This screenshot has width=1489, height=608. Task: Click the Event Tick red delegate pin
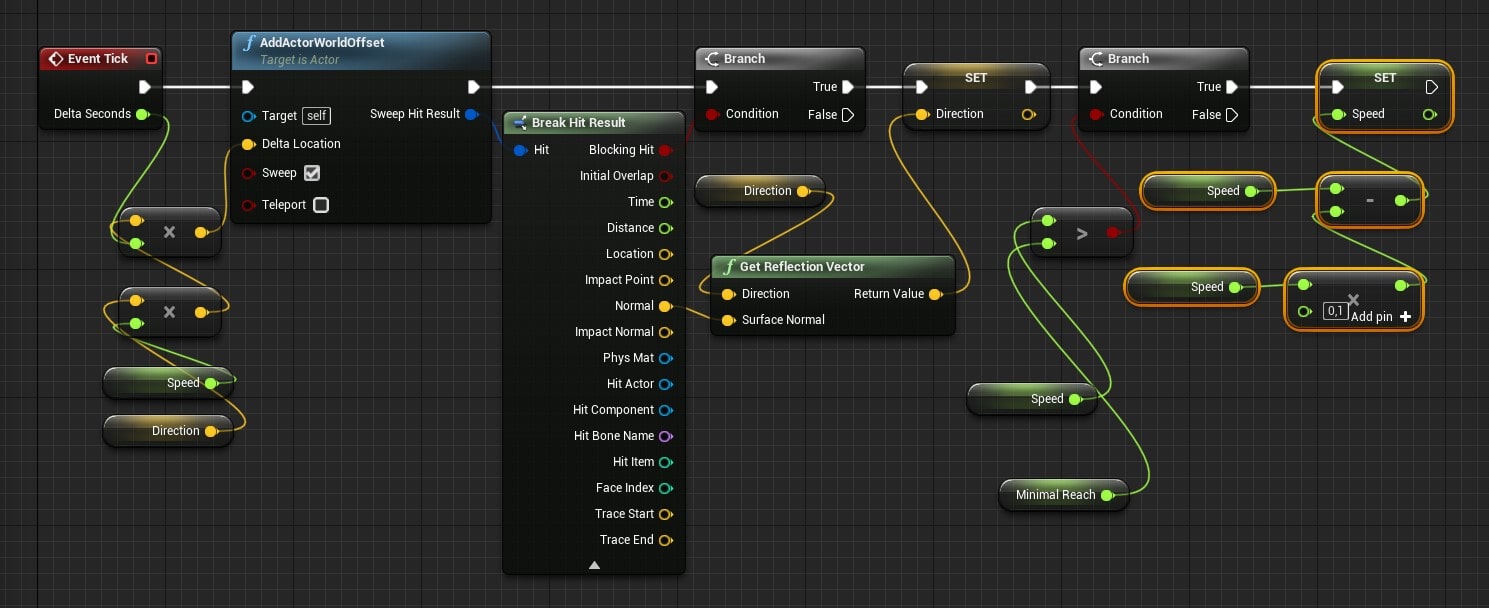pos(151,59)
